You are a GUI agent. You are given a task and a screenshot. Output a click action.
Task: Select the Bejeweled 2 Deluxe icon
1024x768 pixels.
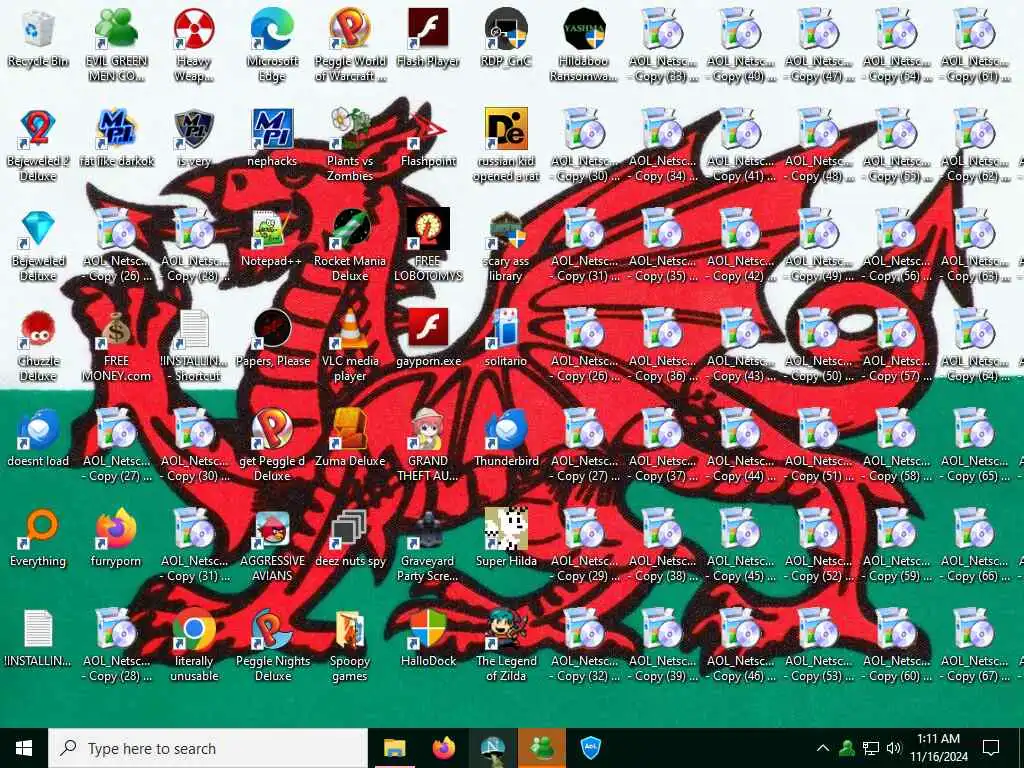[x=38, y=129]
